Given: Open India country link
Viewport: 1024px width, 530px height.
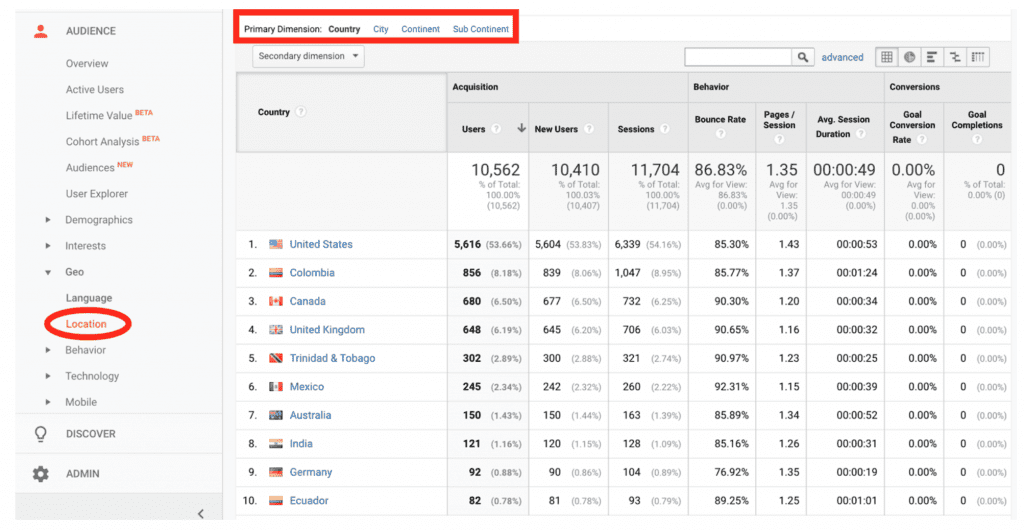Looking at the screenshot, I should (x=301, y=444).
